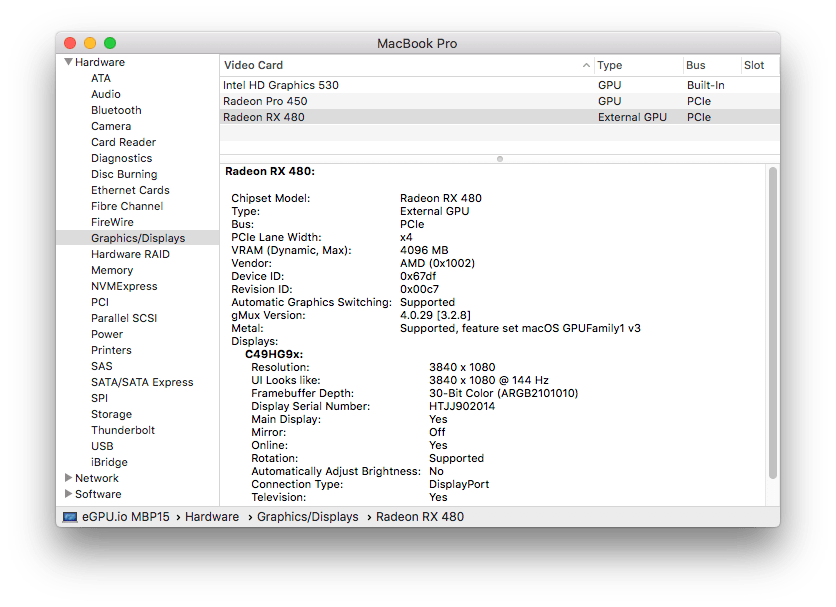Click the C49HG9x display heading
The image size is (836, 607).
coord(274,354)
